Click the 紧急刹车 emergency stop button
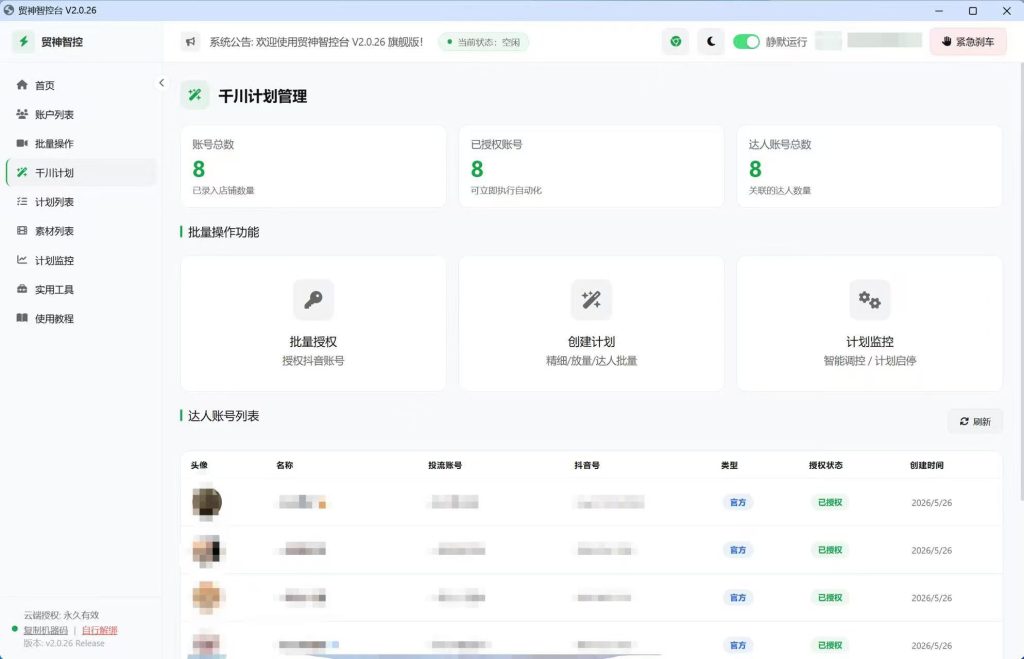This screenshot has width=1024, height=659. pos(968,42)
